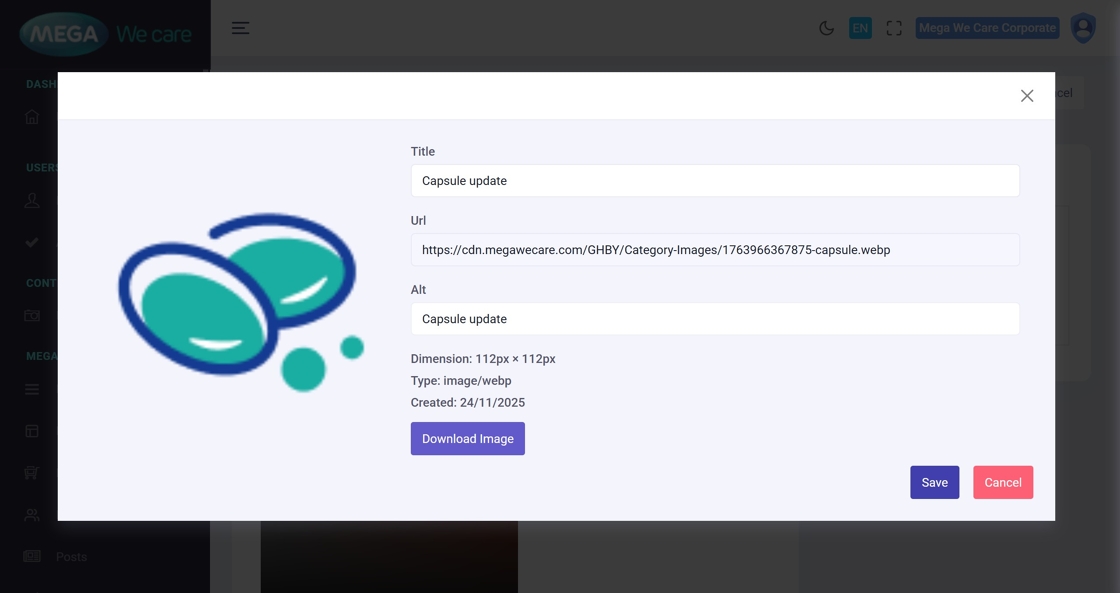Screen dimensions: 1120x593
Task: Open Posts in the sidebar menu
Action: (x=71, y=557)
